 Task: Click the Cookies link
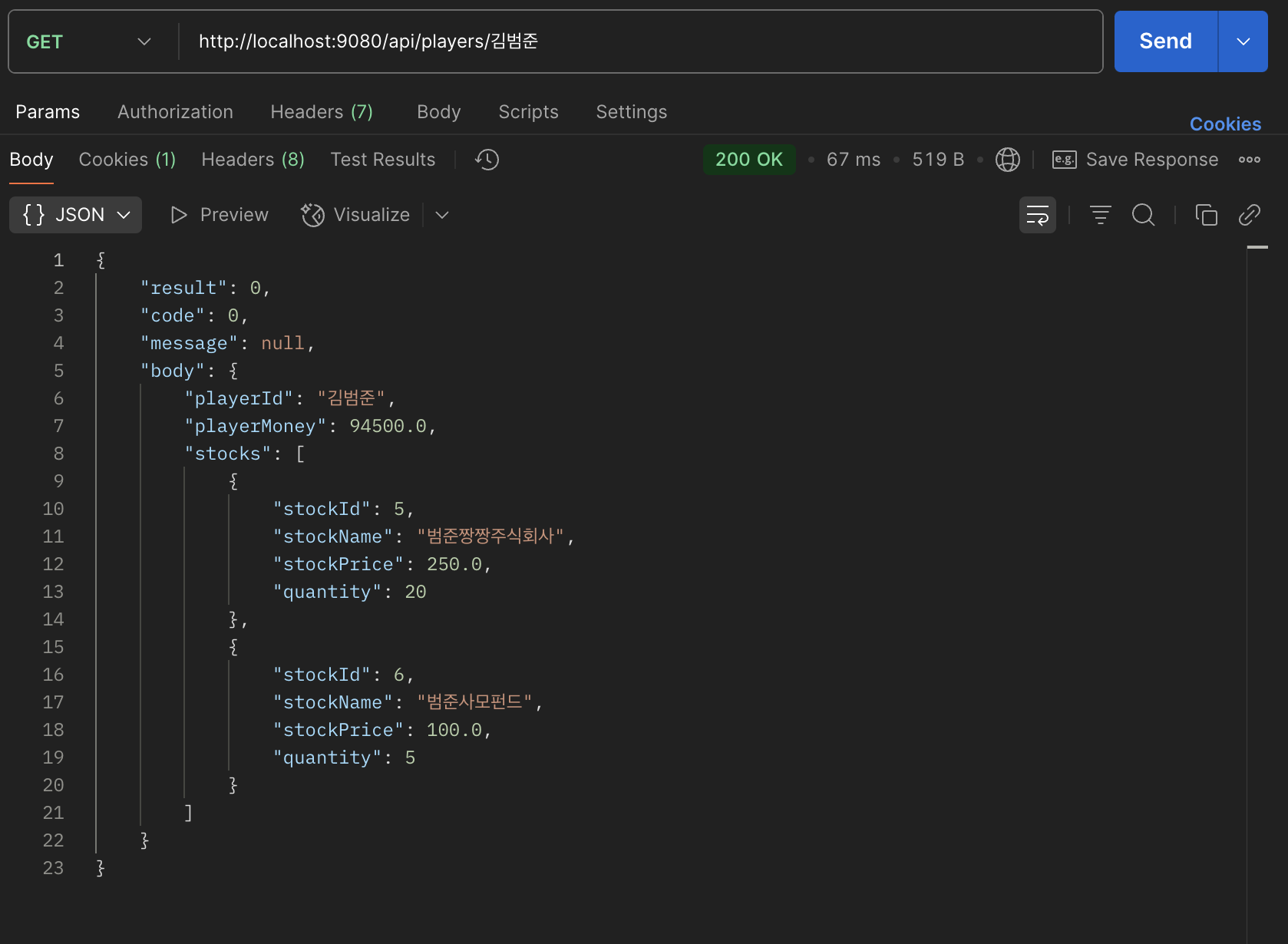coord(1225,124)
